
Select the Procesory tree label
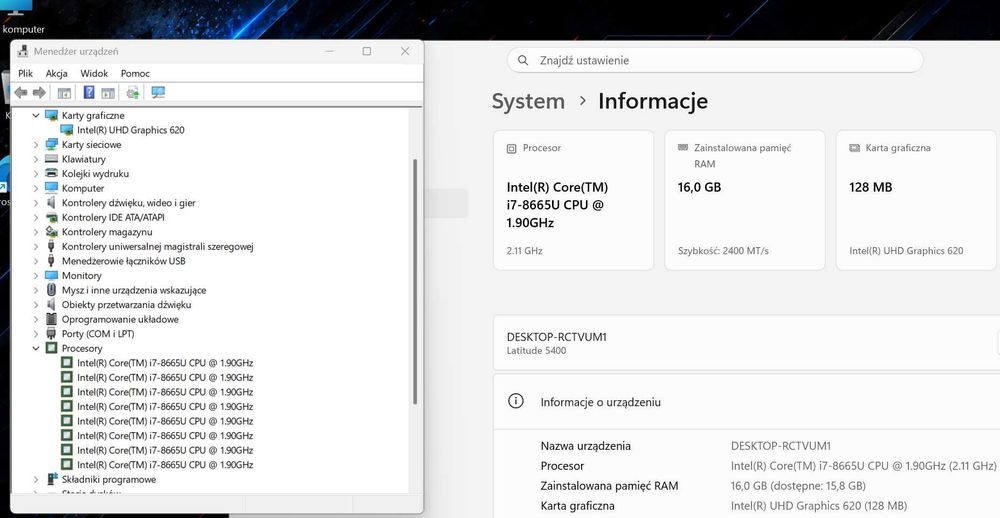(82, 348)
